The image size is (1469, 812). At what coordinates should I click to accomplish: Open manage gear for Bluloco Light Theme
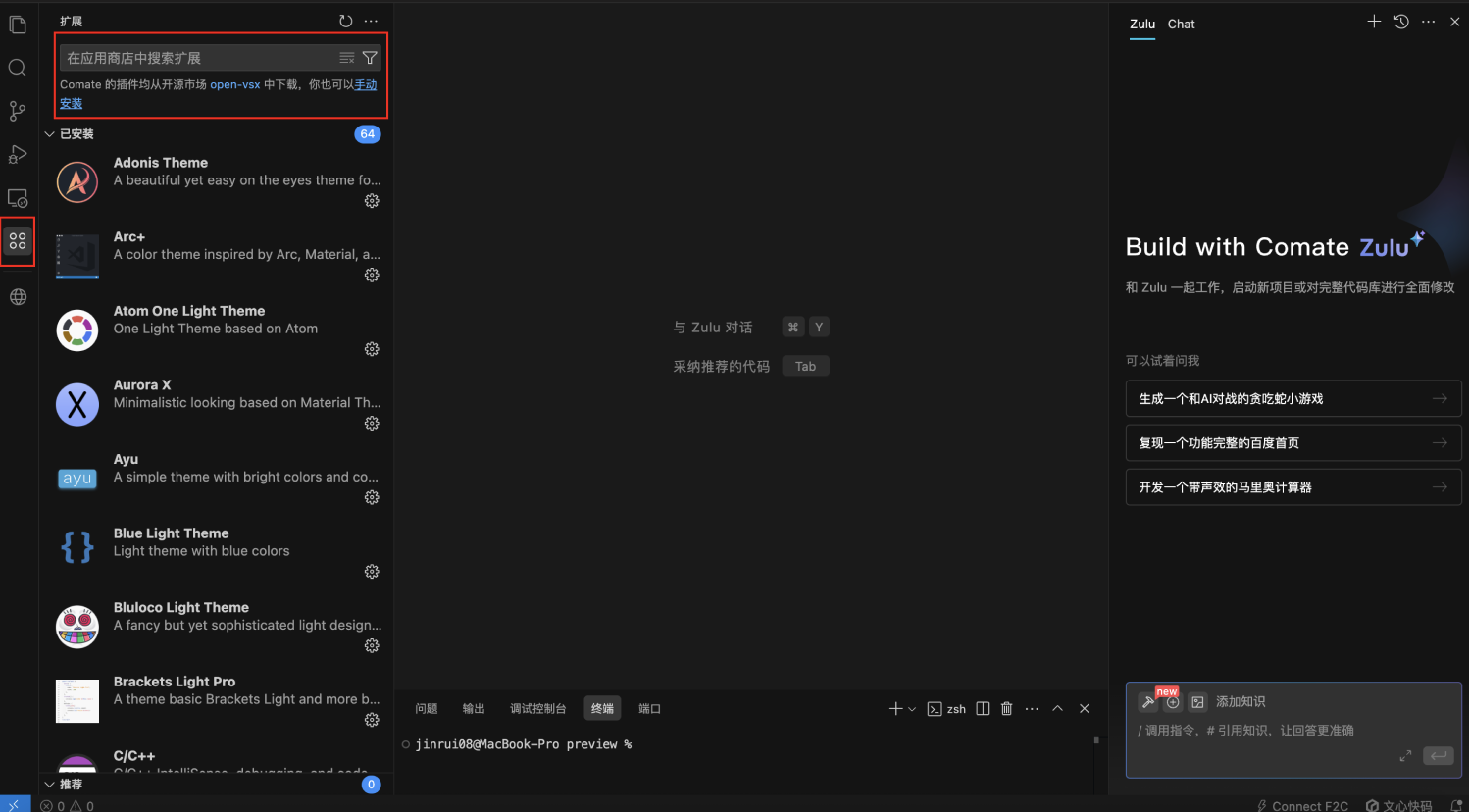372,646
